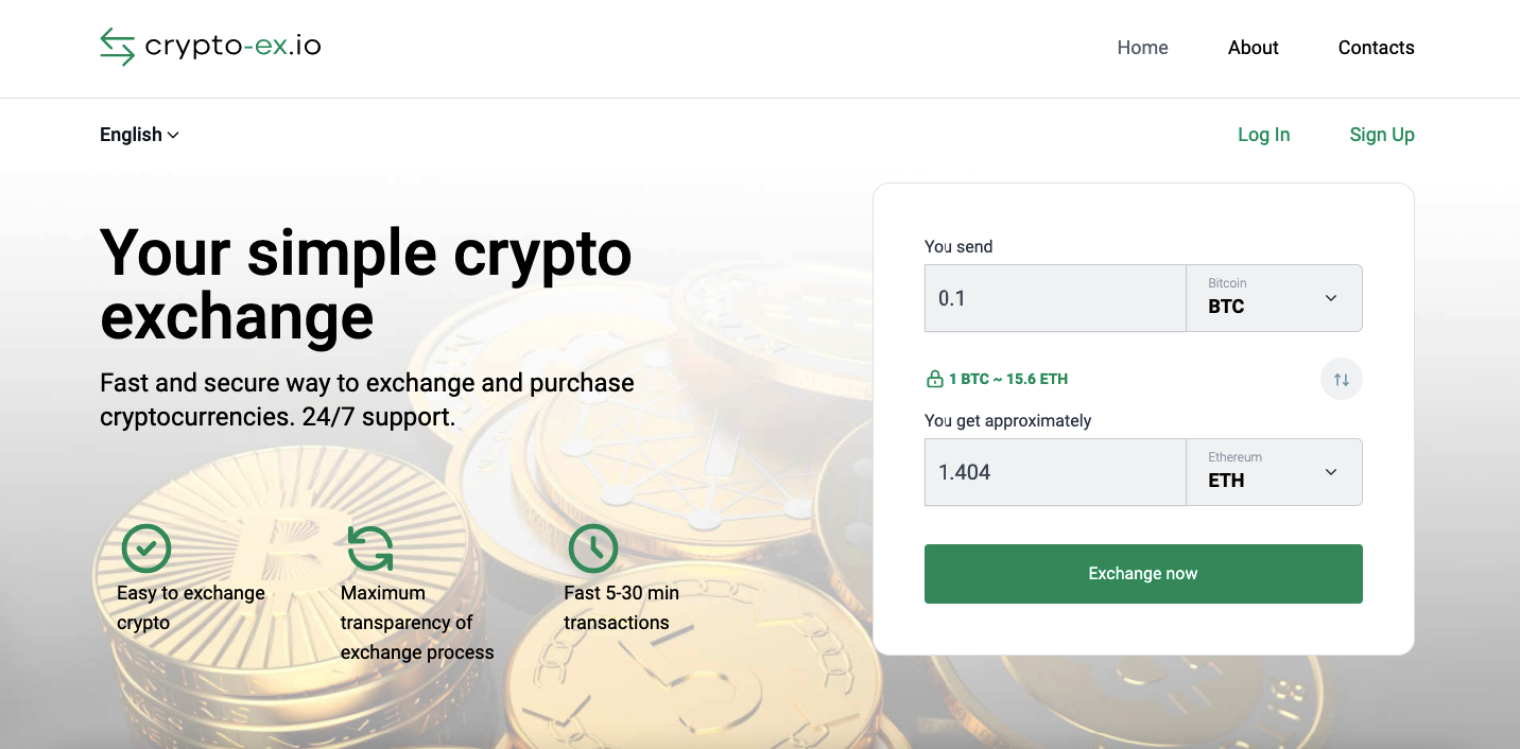Image resolution: width=1520 pixels, height=749 pixels.
Task: Navigate to the About page
Action: pos(1253,47)
